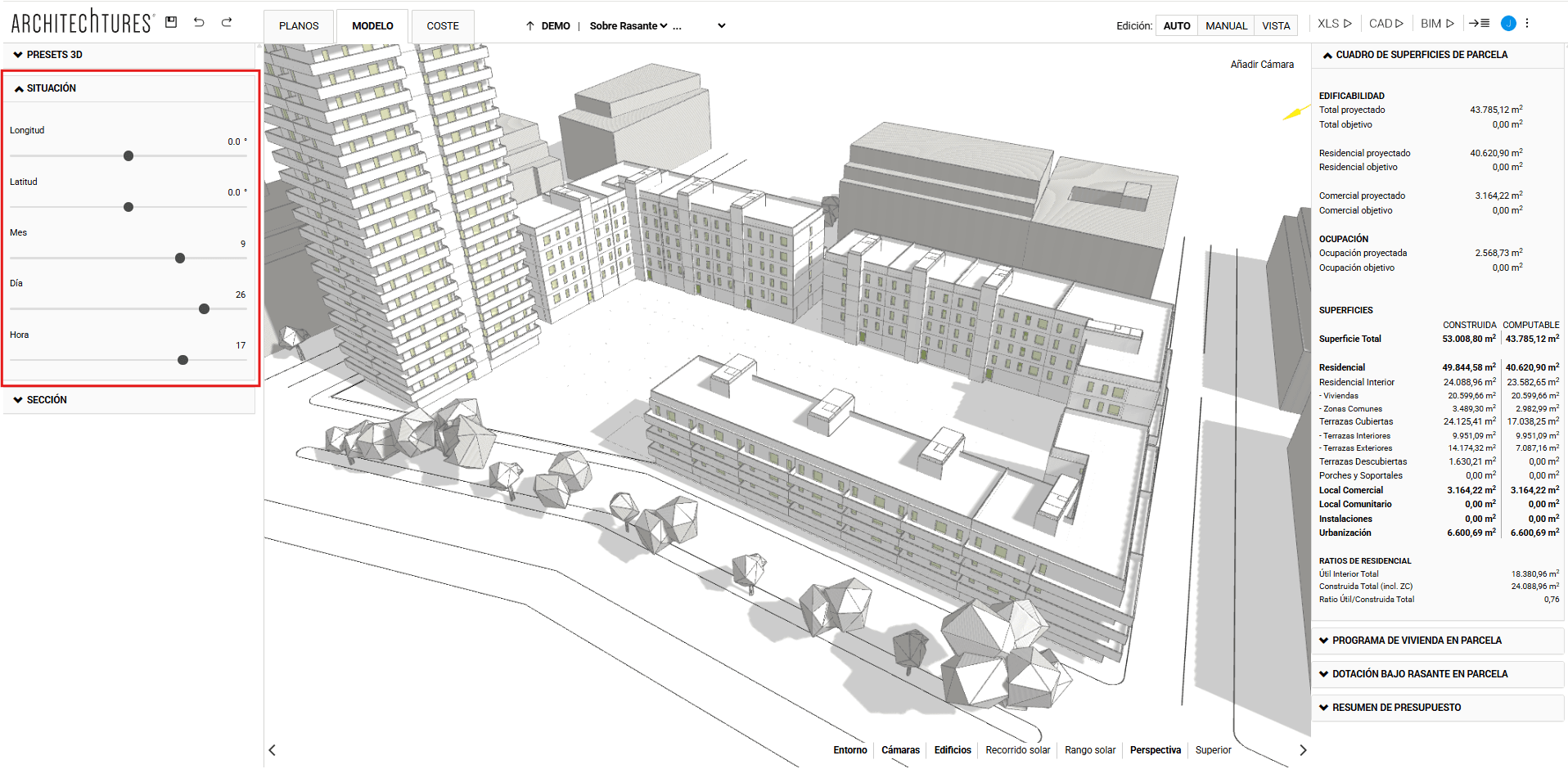Open the user profile avatar
This screenshot has height=769, width=1568.
pos(1508,24)
